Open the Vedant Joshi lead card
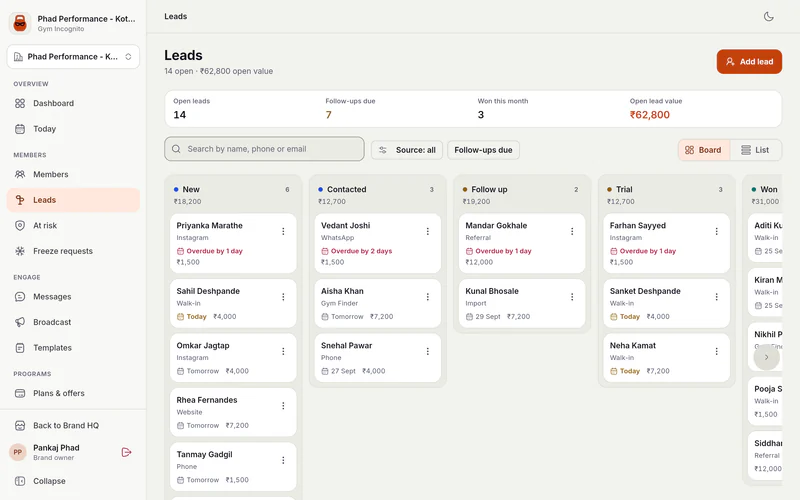Image resolution: width=800 pixels, height=500 pixels. [378, 243]
